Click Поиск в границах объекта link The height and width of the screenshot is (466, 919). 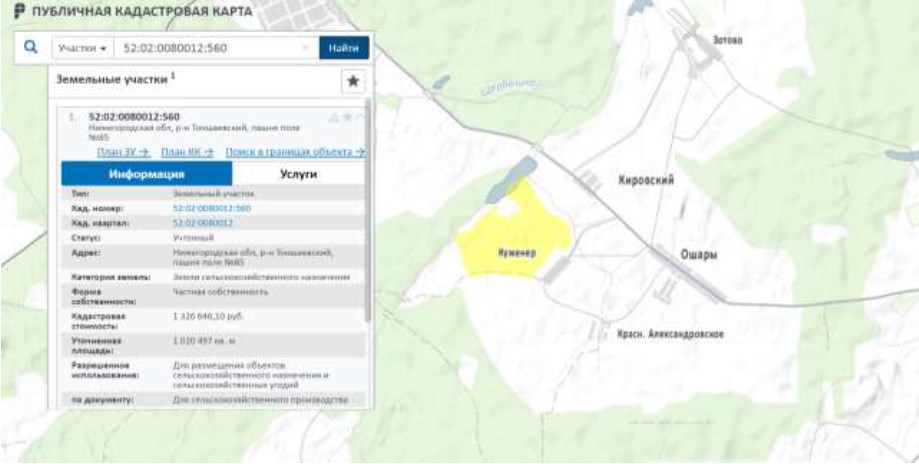tap(294, 152)
